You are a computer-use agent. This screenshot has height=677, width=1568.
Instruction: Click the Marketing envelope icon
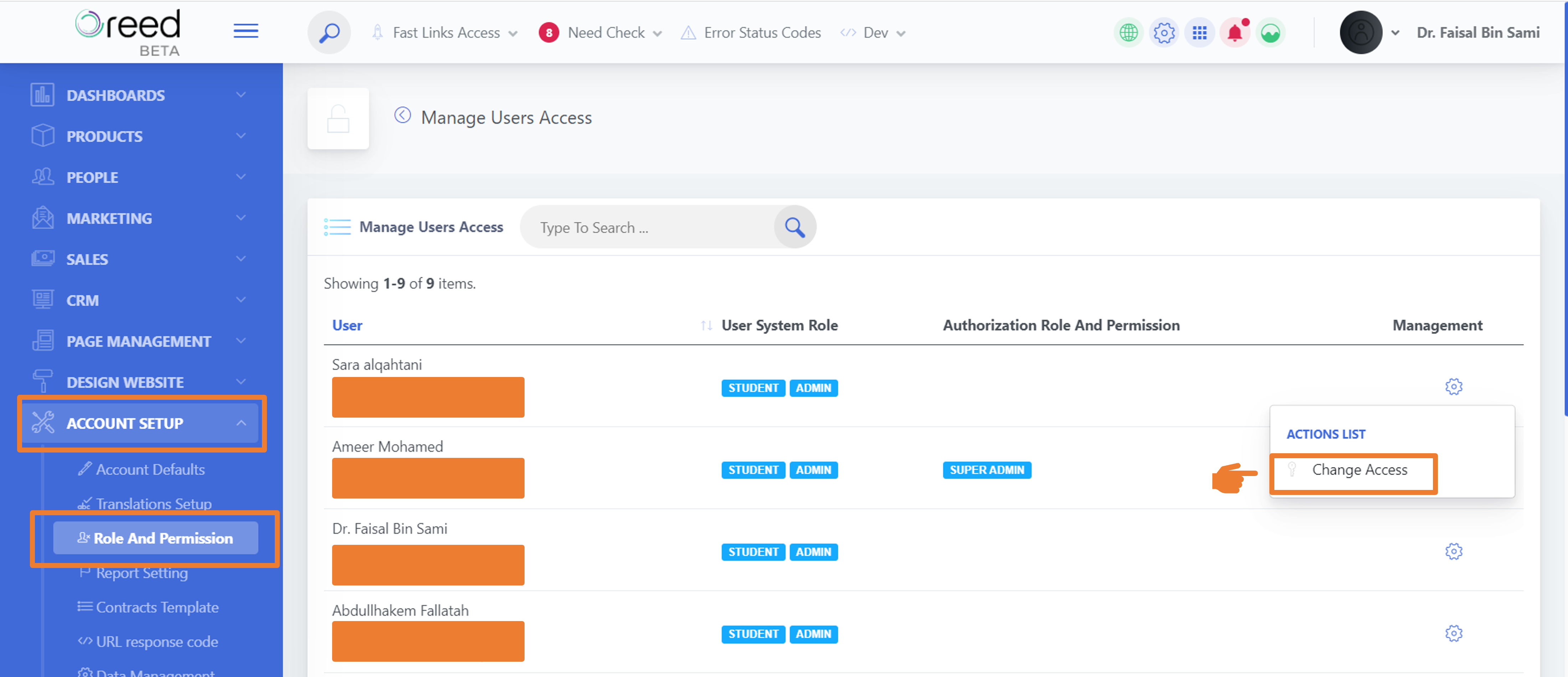[43, 217]
